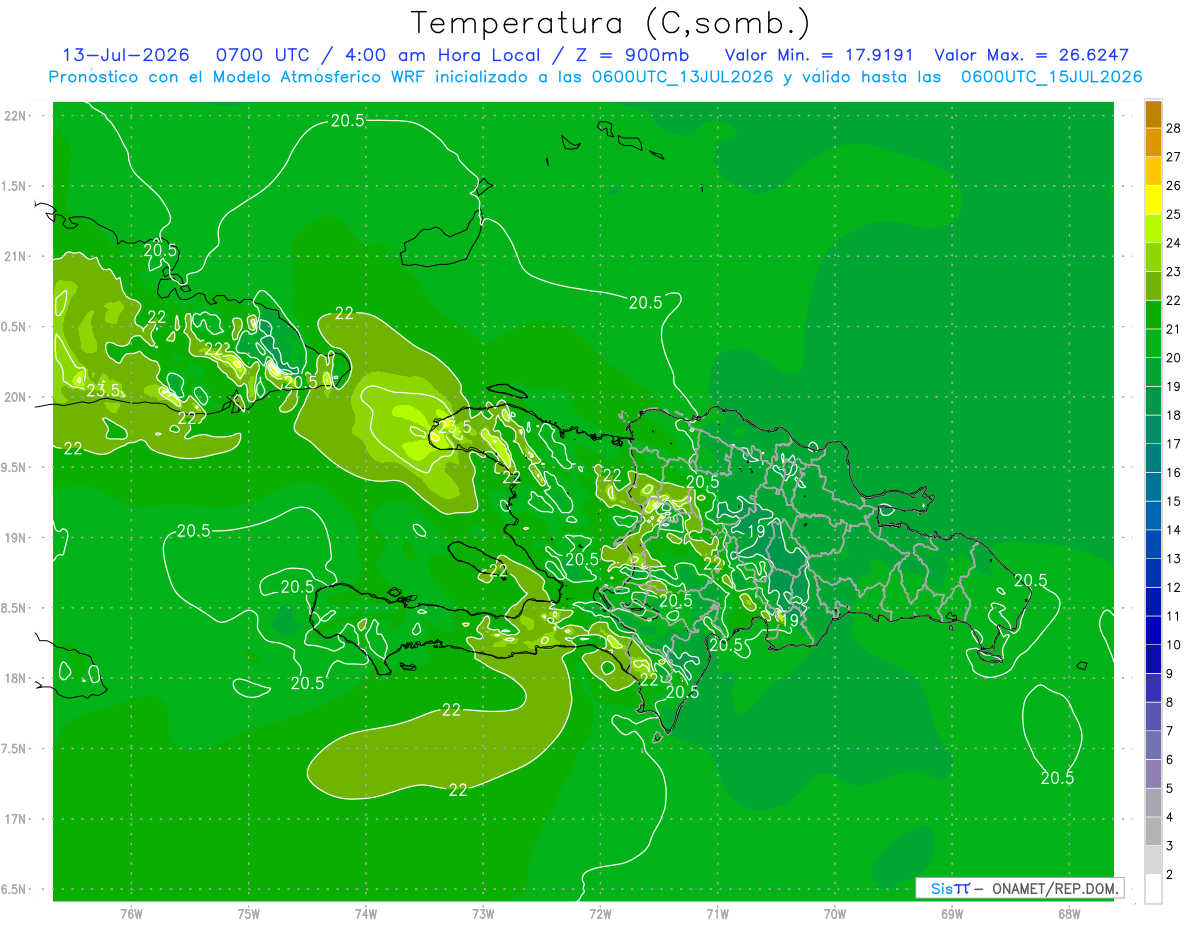Click the latitude label '21N'

coord(16,256)
